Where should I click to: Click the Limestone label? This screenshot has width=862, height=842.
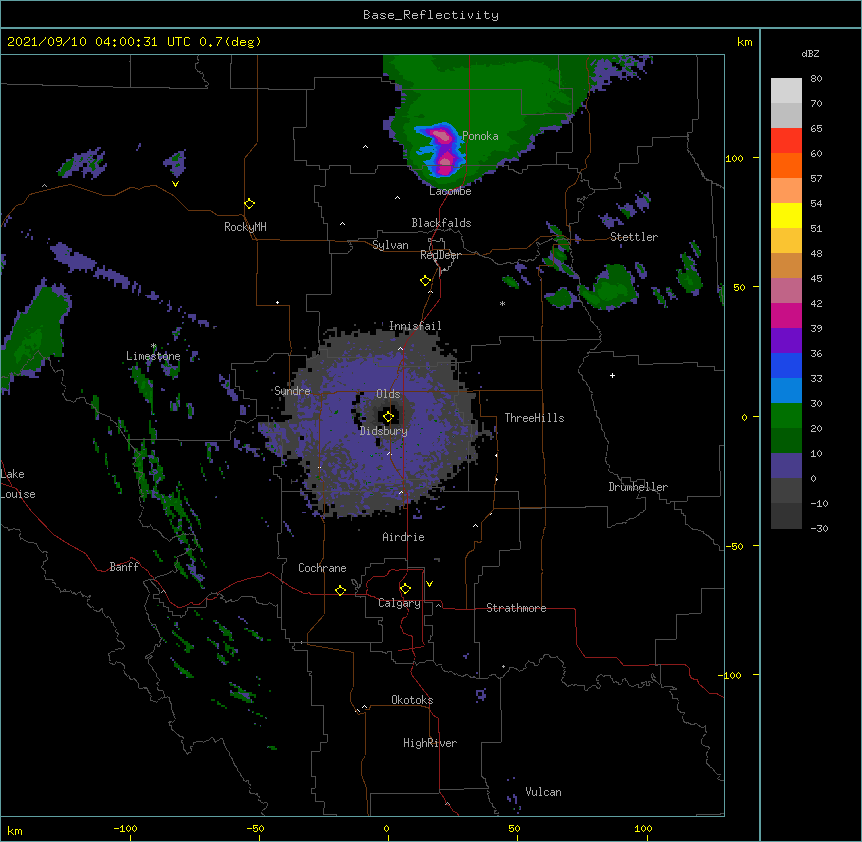pyautogui.click(x=153, y=356)
